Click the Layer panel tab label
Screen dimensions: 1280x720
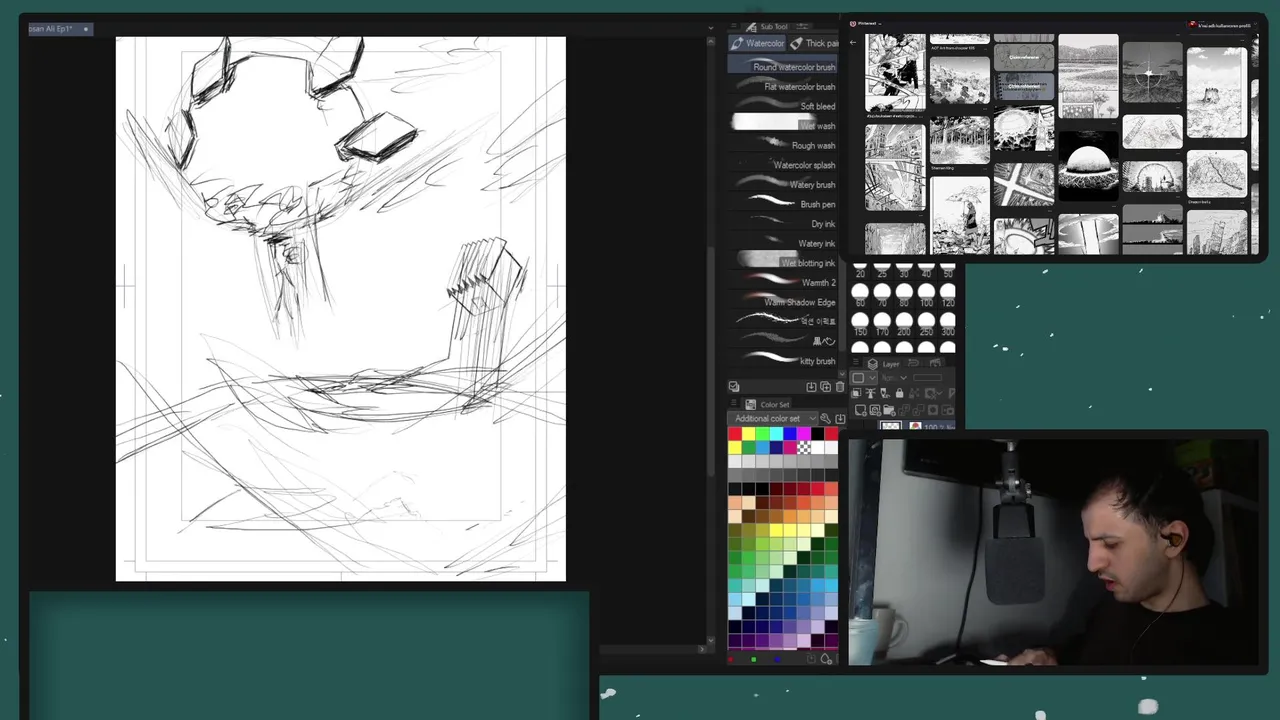click(x=891, y=364)
